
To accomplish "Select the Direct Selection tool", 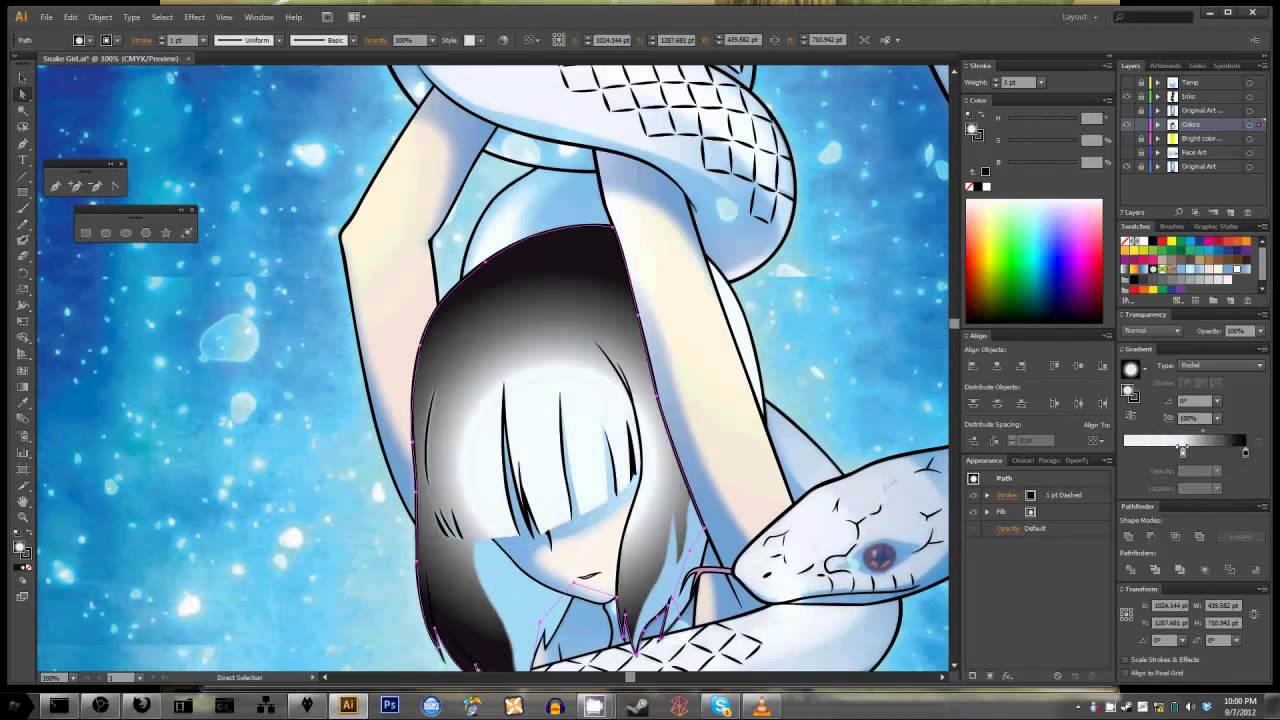I will click(x=22, y=95).
